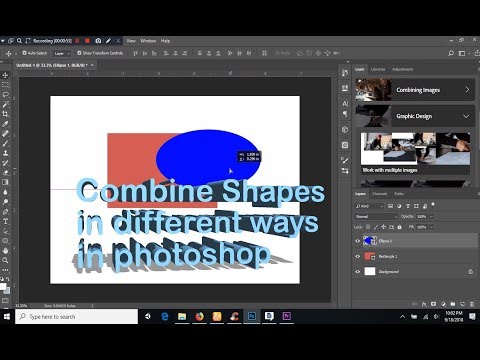Select the Crop tool
This screenshot has width=480, height=360.
pos(5,114)
